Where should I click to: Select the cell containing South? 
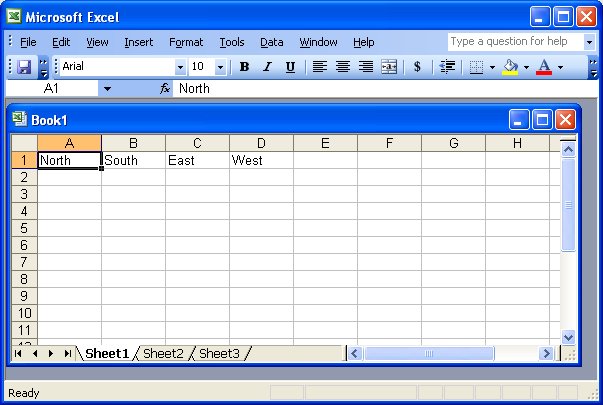[133, 160]
